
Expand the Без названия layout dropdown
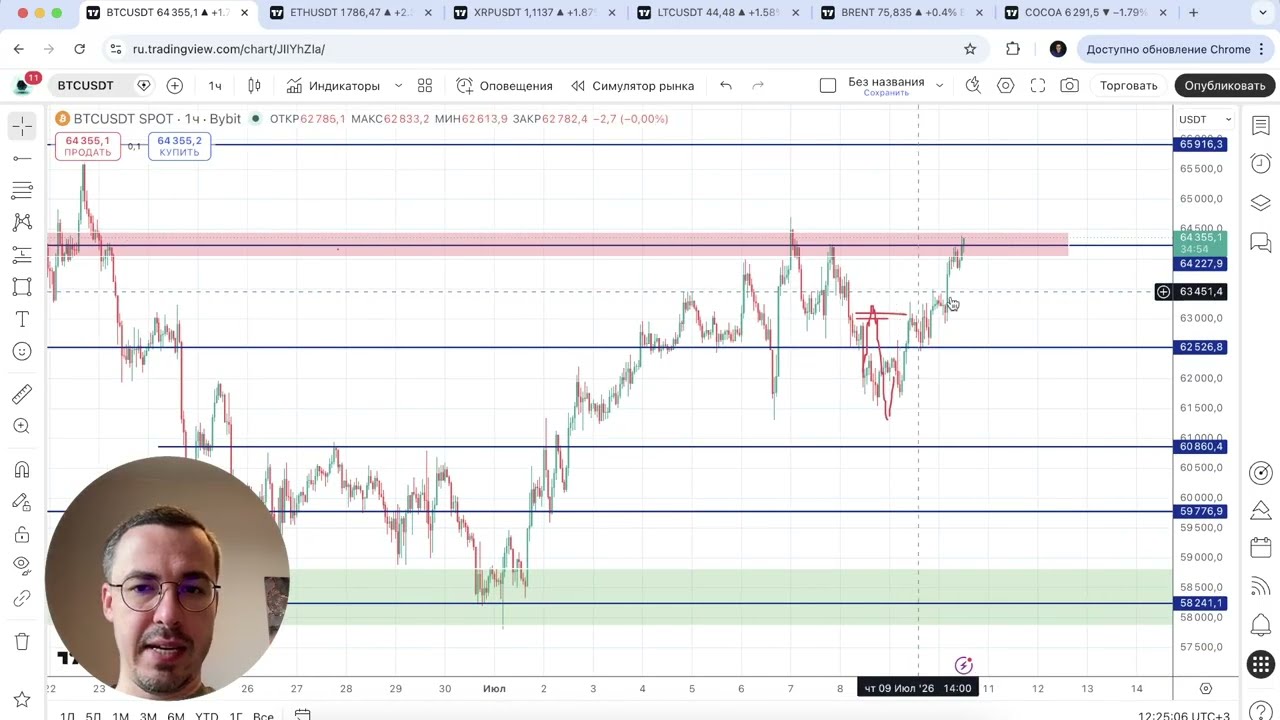coord(939,85)
